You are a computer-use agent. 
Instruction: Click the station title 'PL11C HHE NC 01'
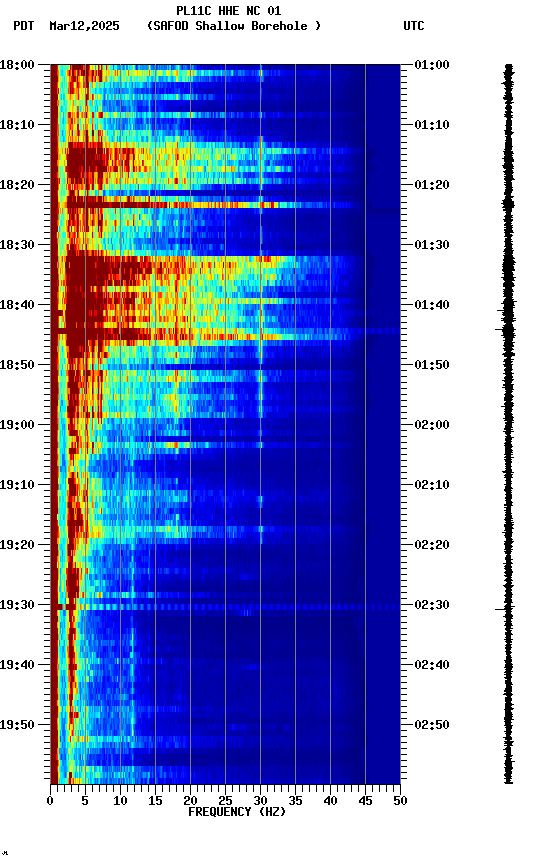pos(229,10)
